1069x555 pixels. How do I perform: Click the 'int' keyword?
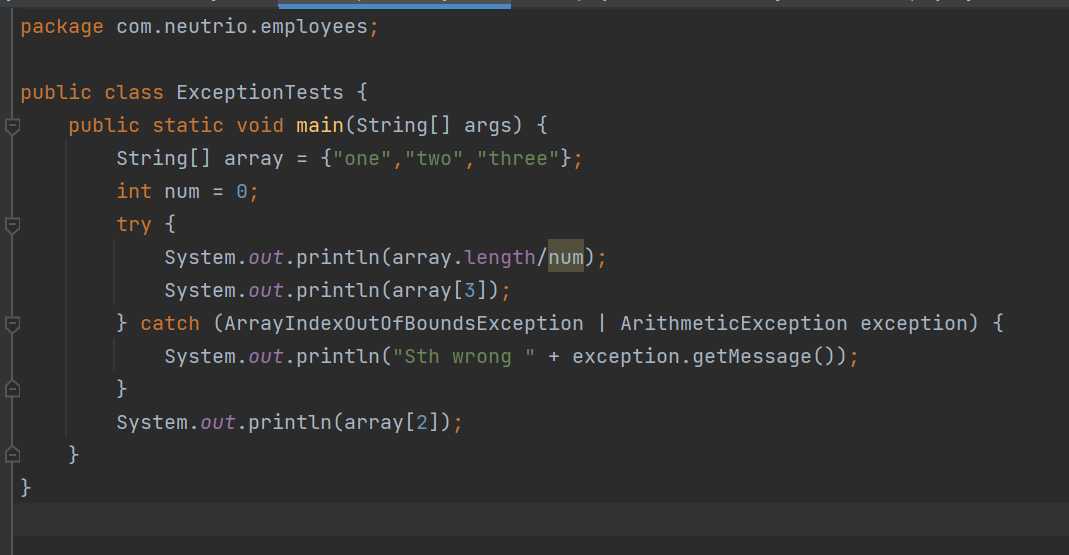click(x=134, y=191)
